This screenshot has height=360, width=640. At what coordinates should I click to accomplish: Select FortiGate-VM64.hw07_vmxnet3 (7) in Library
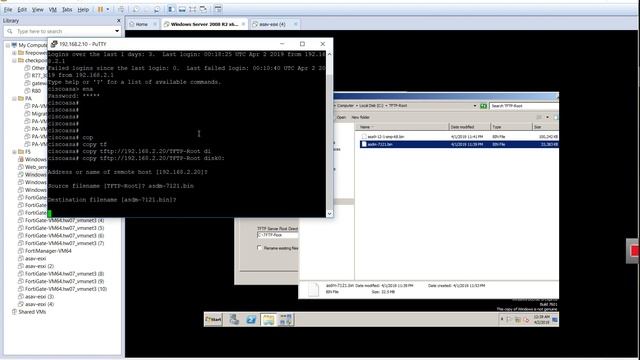[x=61, y=243]
